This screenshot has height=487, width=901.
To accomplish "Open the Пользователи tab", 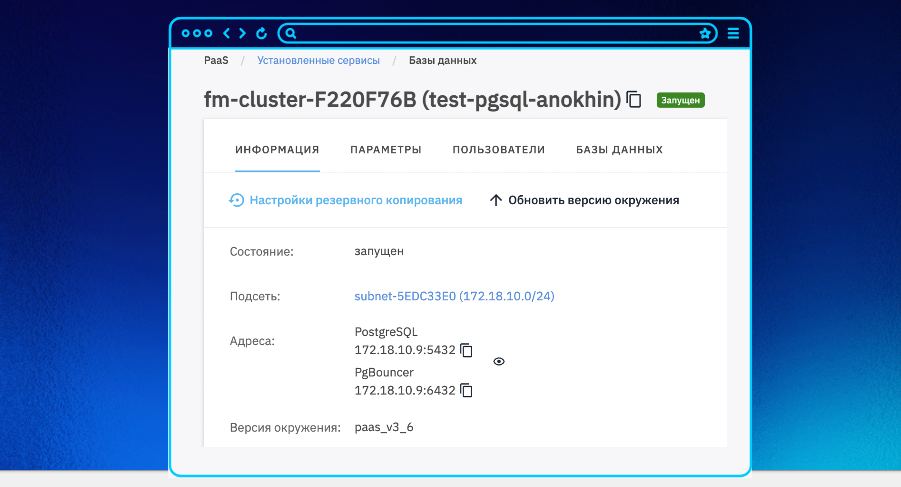I will [498, 150].
